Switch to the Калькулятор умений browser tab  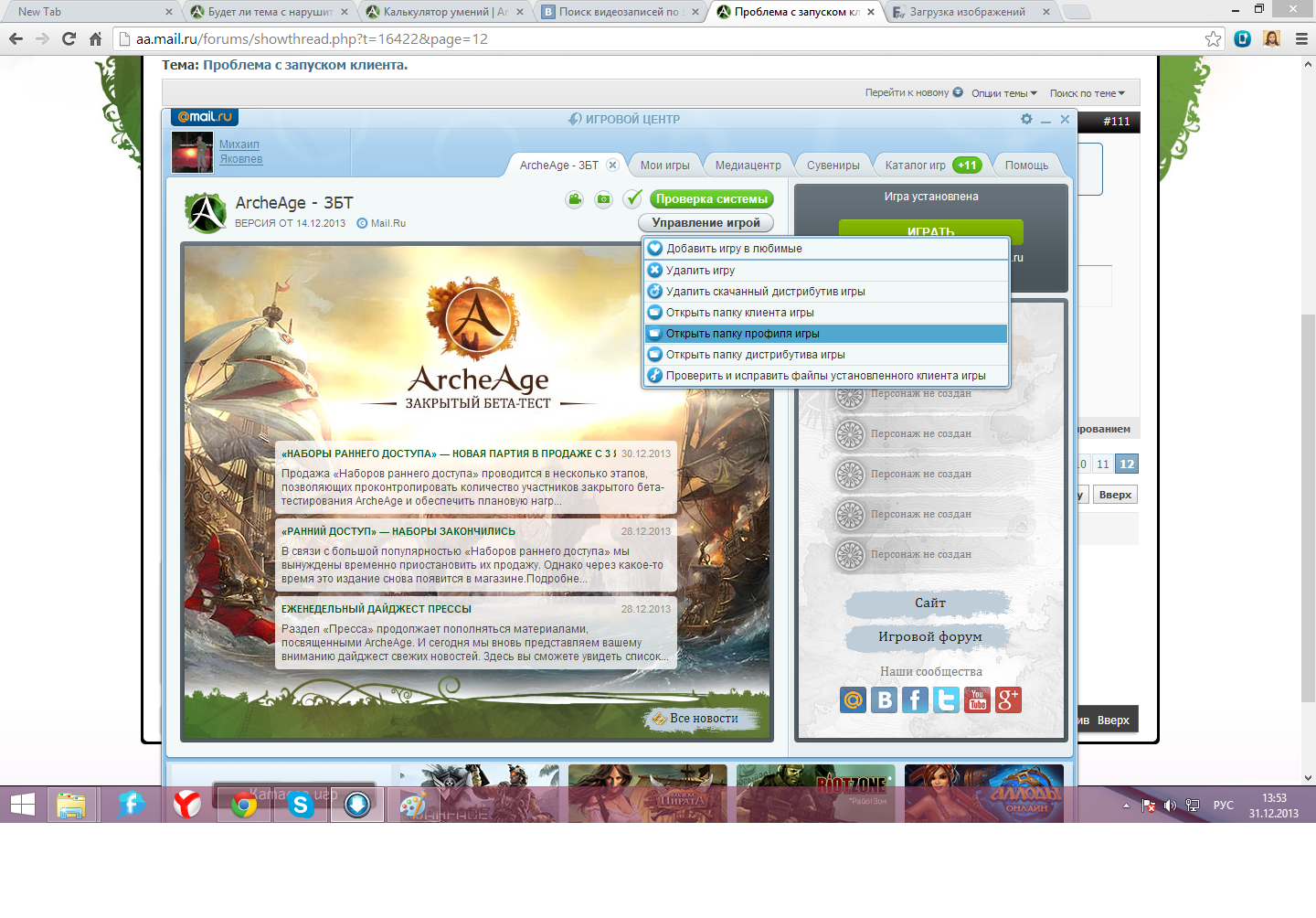444,12
